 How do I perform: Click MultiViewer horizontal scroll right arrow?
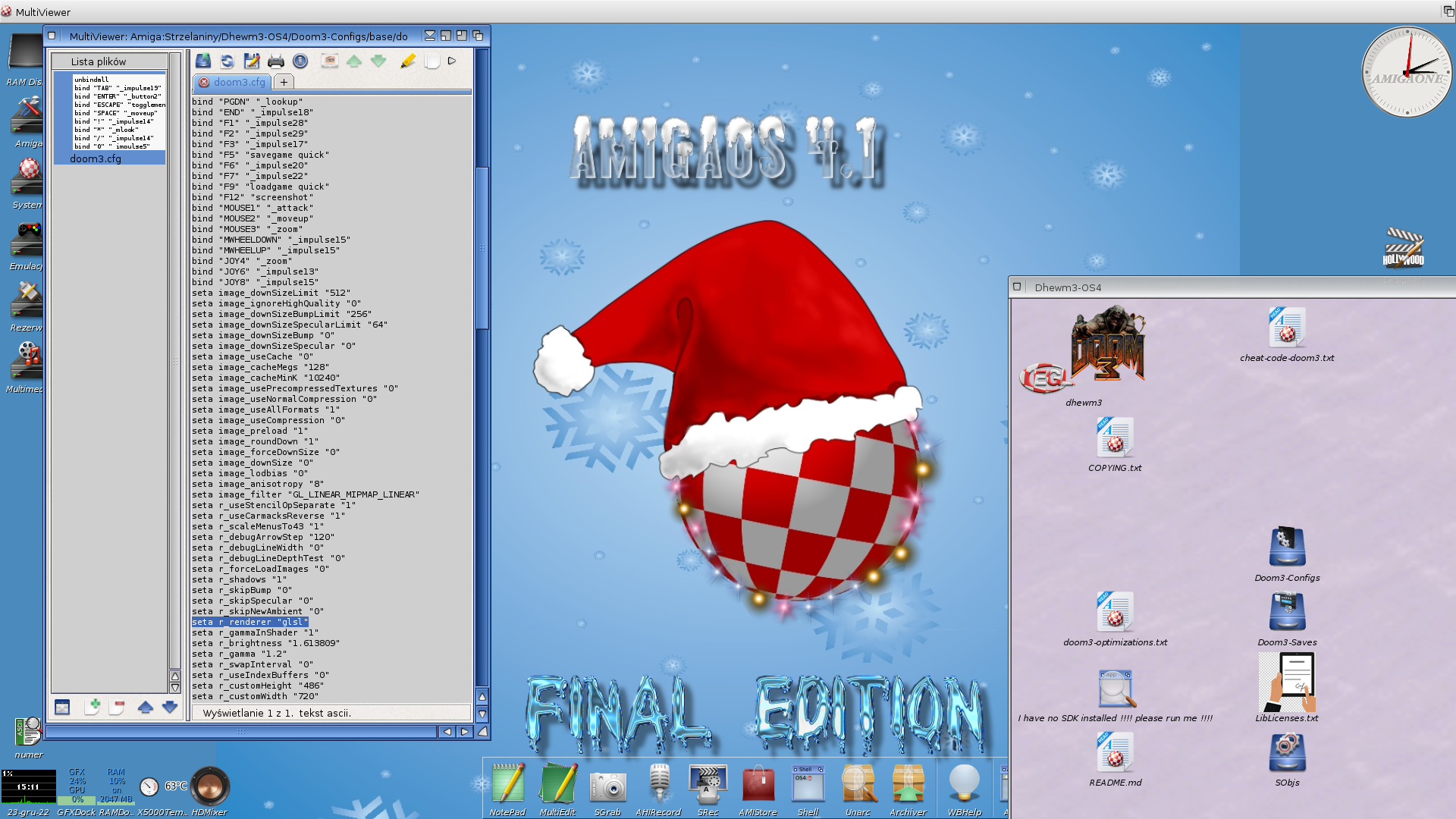(465, 732)
